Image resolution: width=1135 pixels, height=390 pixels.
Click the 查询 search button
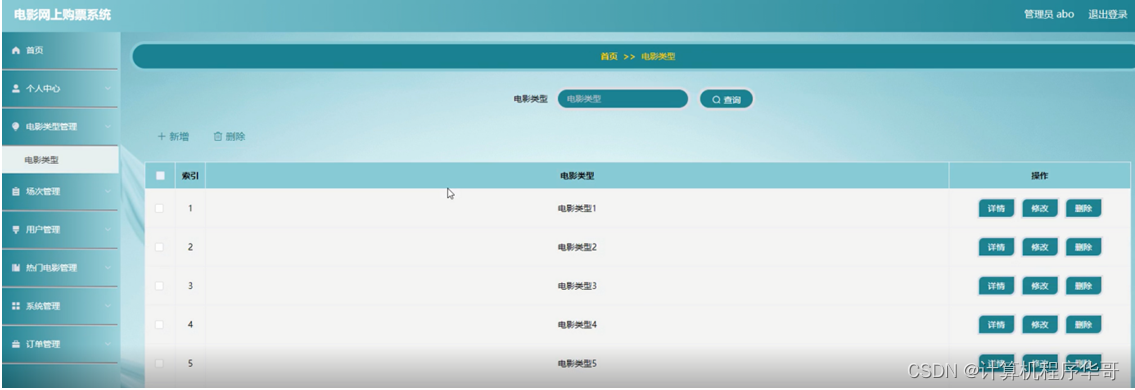coord(726,99)
